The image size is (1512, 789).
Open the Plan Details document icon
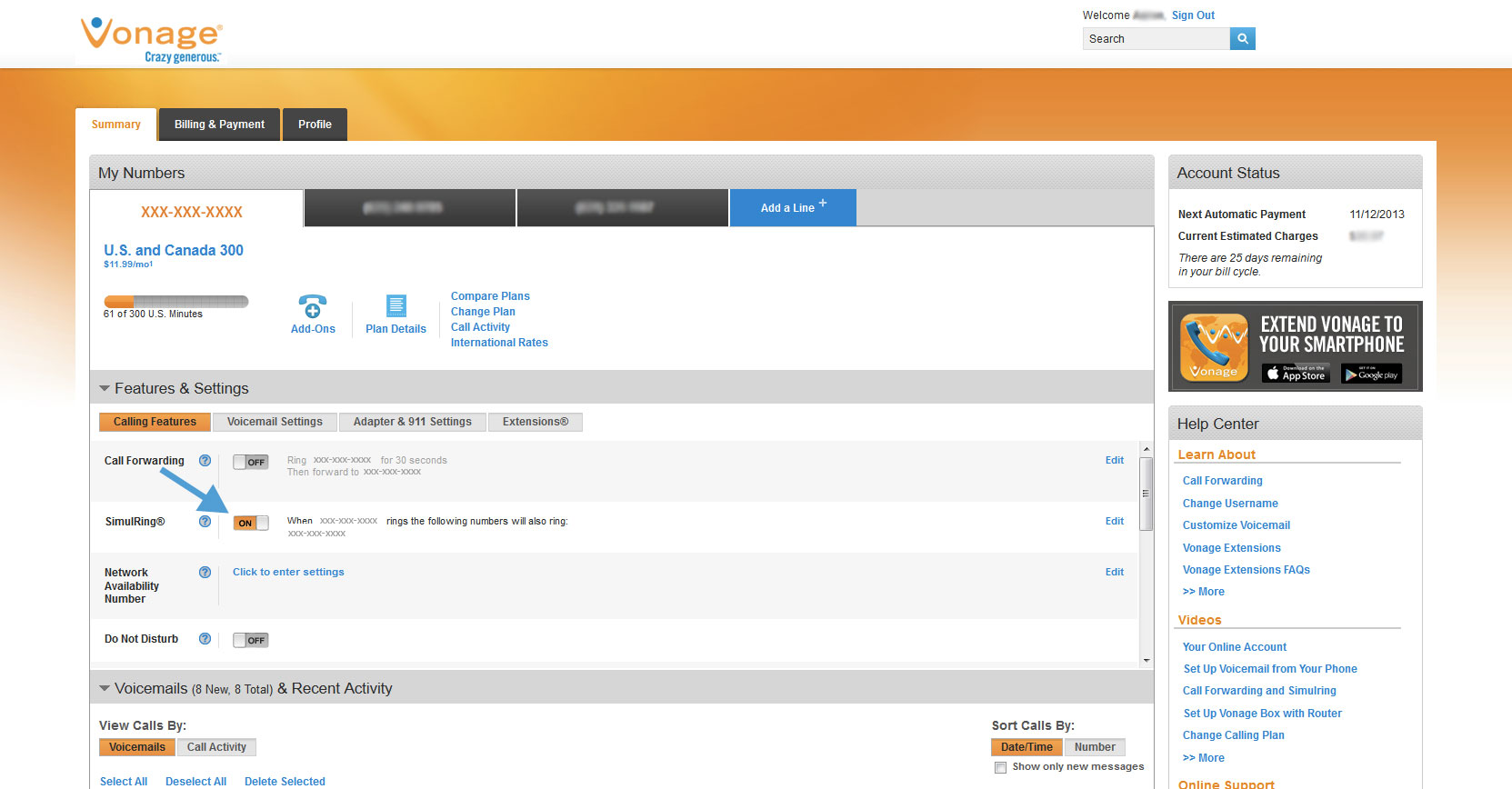click(x=396, y=305)
